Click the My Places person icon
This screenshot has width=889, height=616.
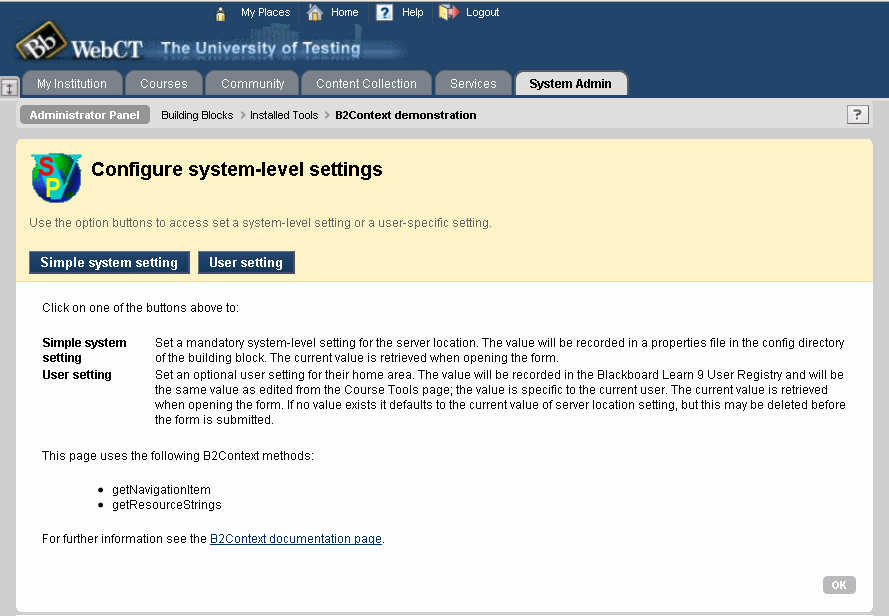point(221,13)
